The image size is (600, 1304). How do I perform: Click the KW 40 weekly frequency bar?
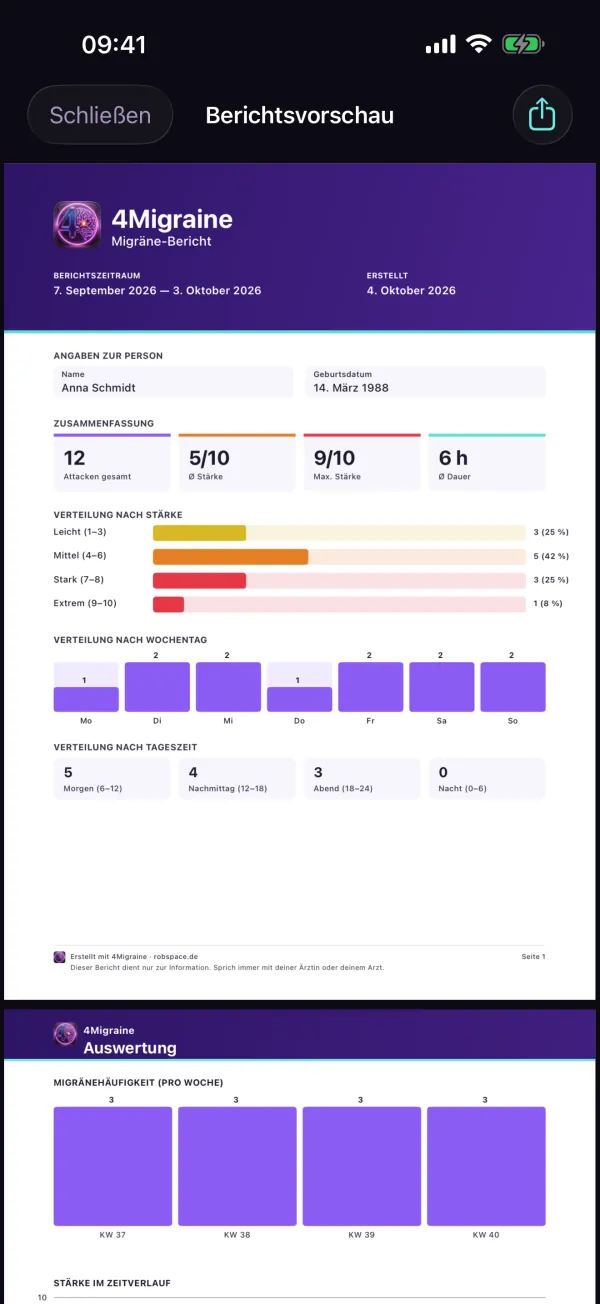point(487,1166)
